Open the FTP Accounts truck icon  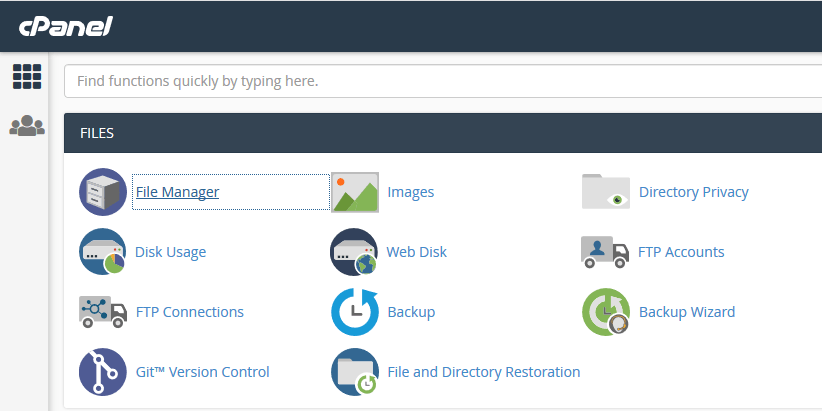[606, 252]
